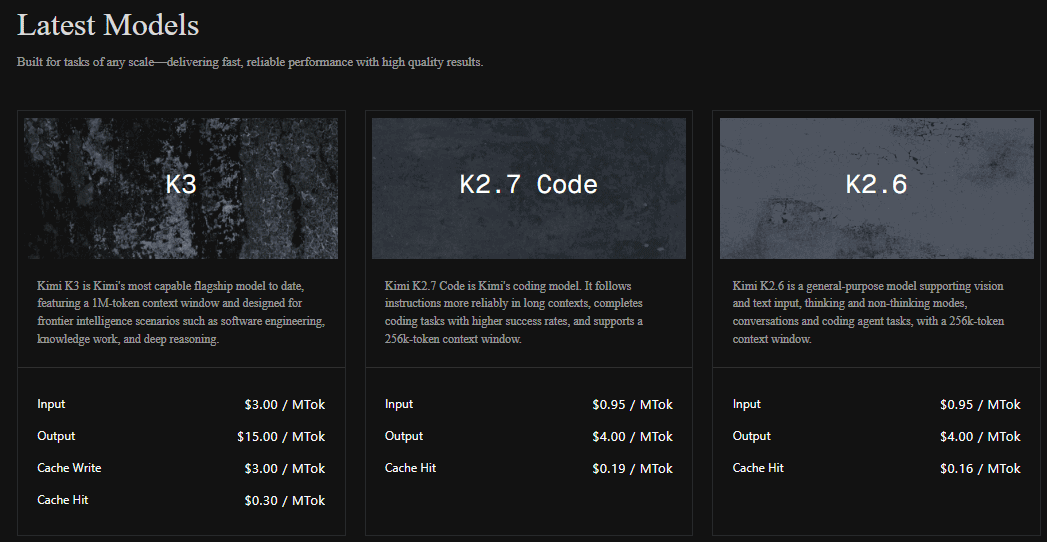Click the Output label in the K2.7 Code card

[404, 436]
